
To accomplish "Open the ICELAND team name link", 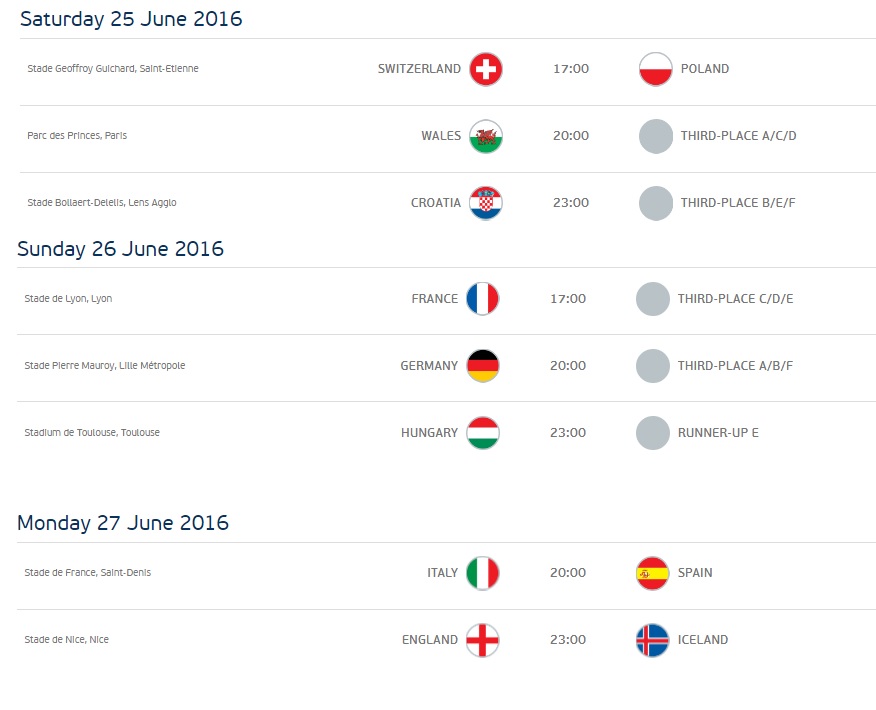I will [x=703, y=640].
